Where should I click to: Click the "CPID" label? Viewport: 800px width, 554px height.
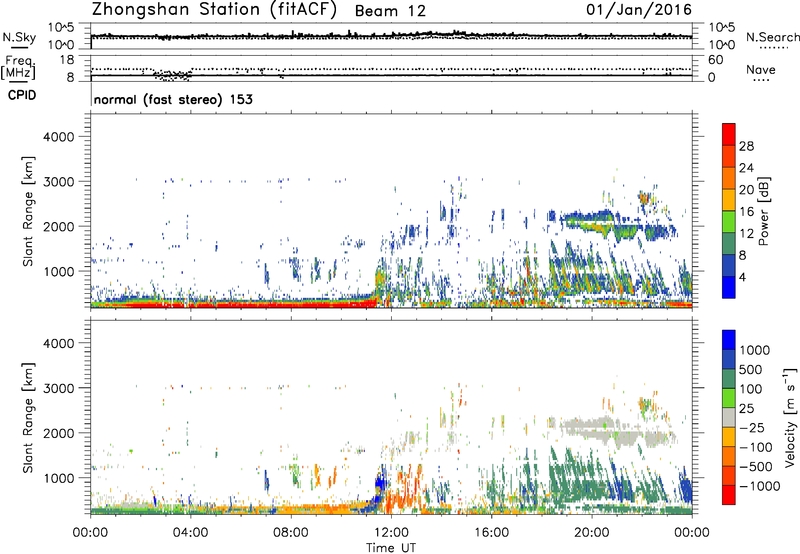click(x=22, y=95)
